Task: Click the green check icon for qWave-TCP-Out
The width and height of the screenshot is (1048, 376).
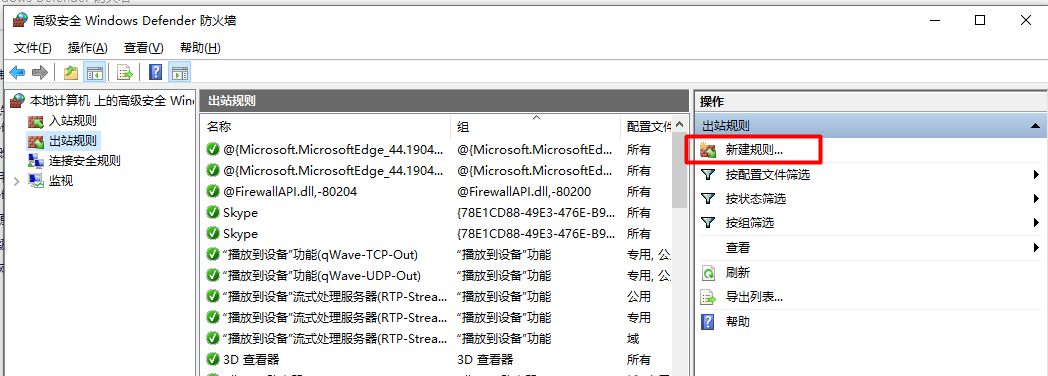Action: pyautogui.click(x=213, y=254)
